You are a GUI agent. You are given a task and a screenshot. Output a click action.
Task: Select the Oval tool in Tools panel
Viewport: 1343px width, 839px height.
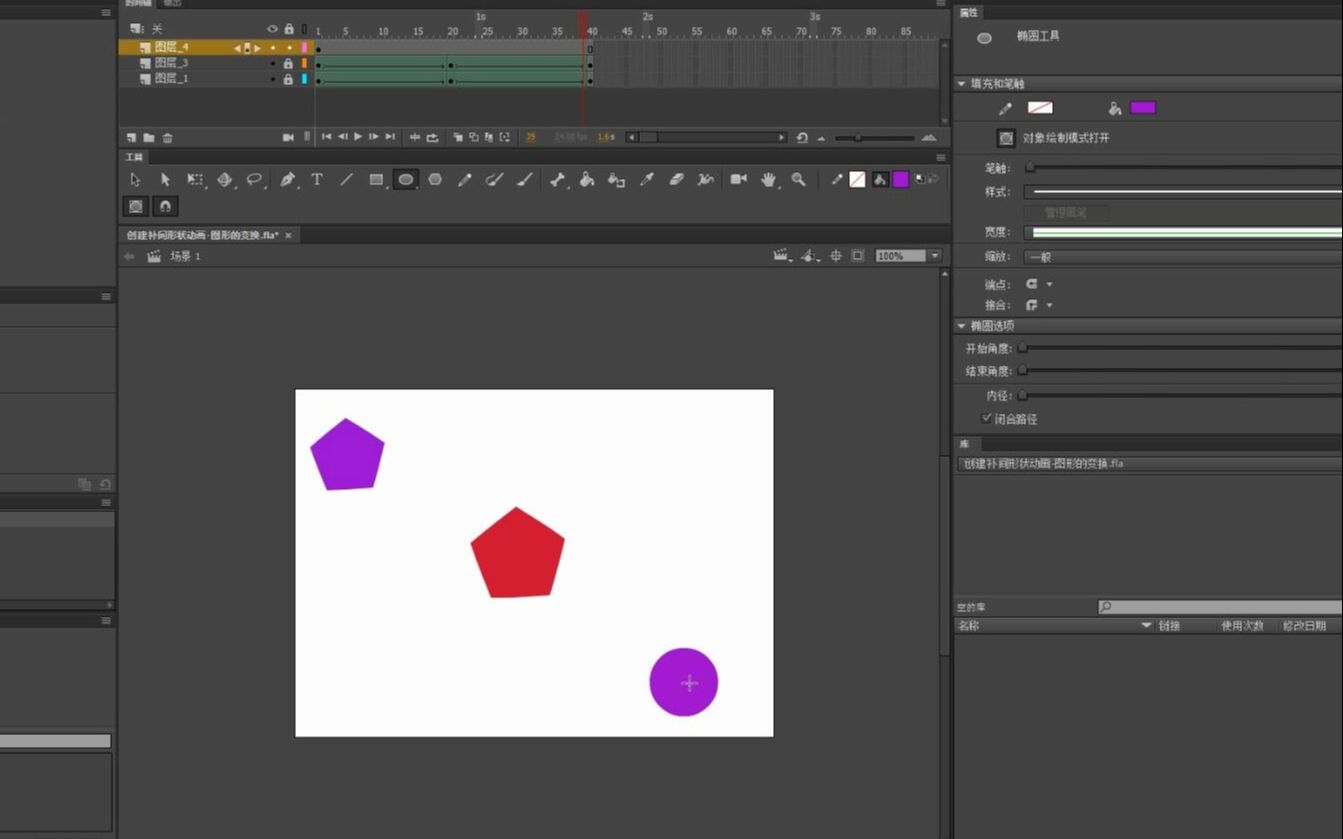point(405,180)
